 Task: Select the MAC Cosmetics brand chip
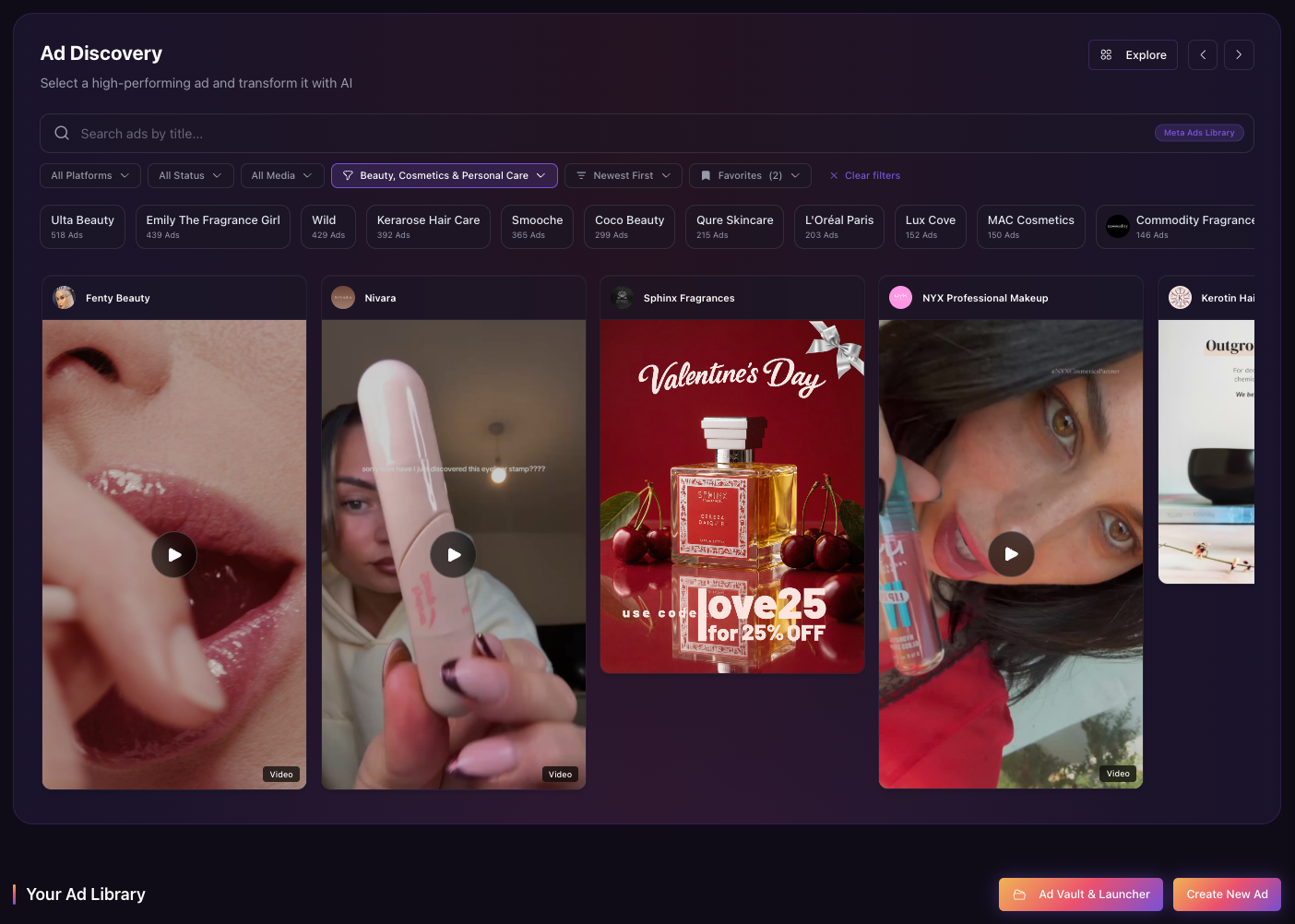point(1030,226)
